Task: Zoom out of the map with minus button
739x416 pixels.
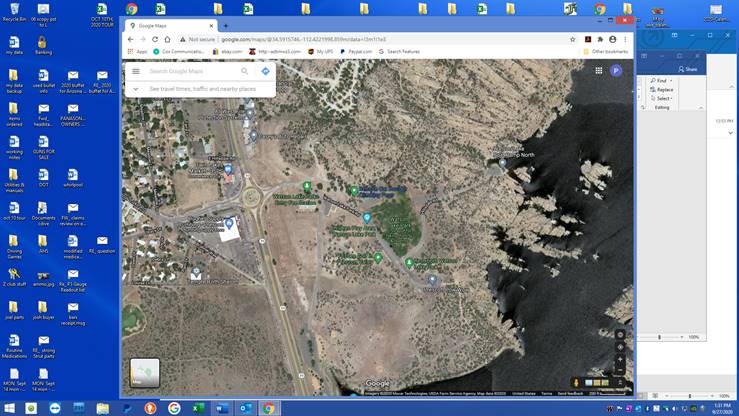Action: click(x=620, y=370)
